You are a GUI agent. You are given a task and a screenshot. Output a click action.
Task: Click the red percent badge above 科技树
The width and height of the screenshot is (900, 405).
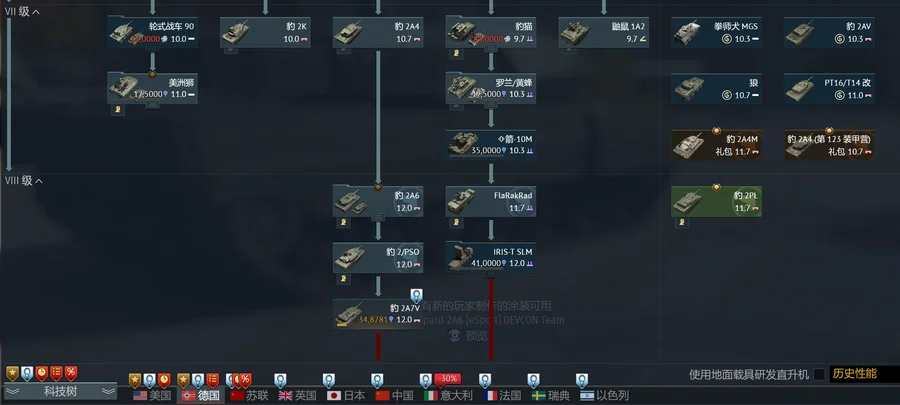point(71,373)
